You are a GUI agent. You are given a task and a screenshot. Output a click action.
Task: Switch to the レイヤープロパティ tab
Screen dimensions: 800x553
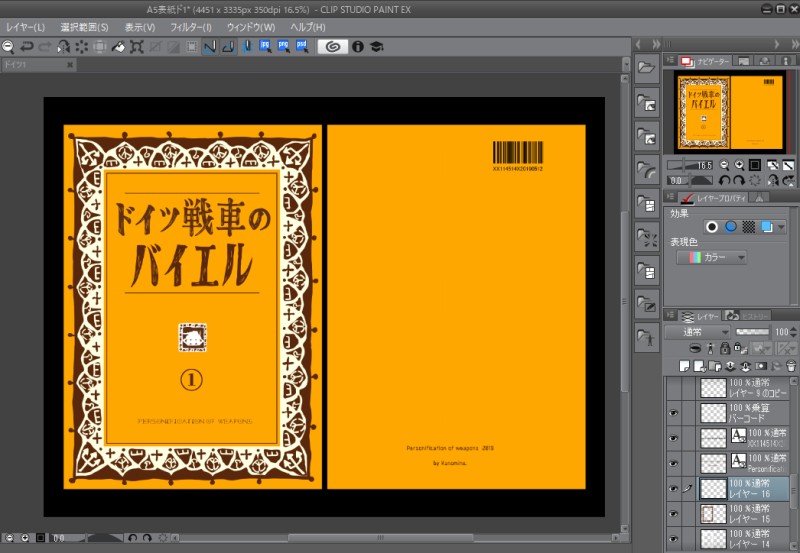[715, 198]
